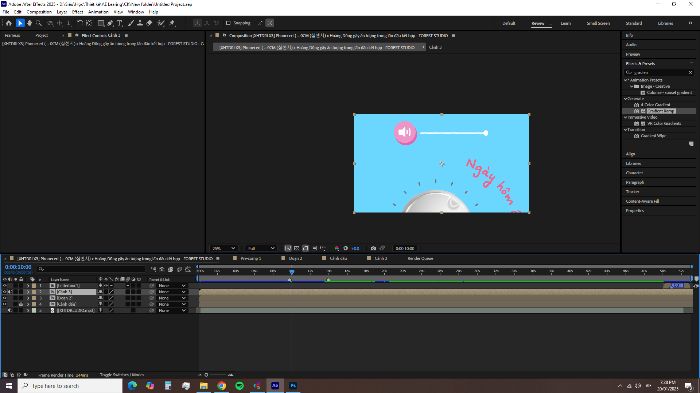
Task: Expand layer 3 properties twirl arrow
Action: tap(28, 298)
